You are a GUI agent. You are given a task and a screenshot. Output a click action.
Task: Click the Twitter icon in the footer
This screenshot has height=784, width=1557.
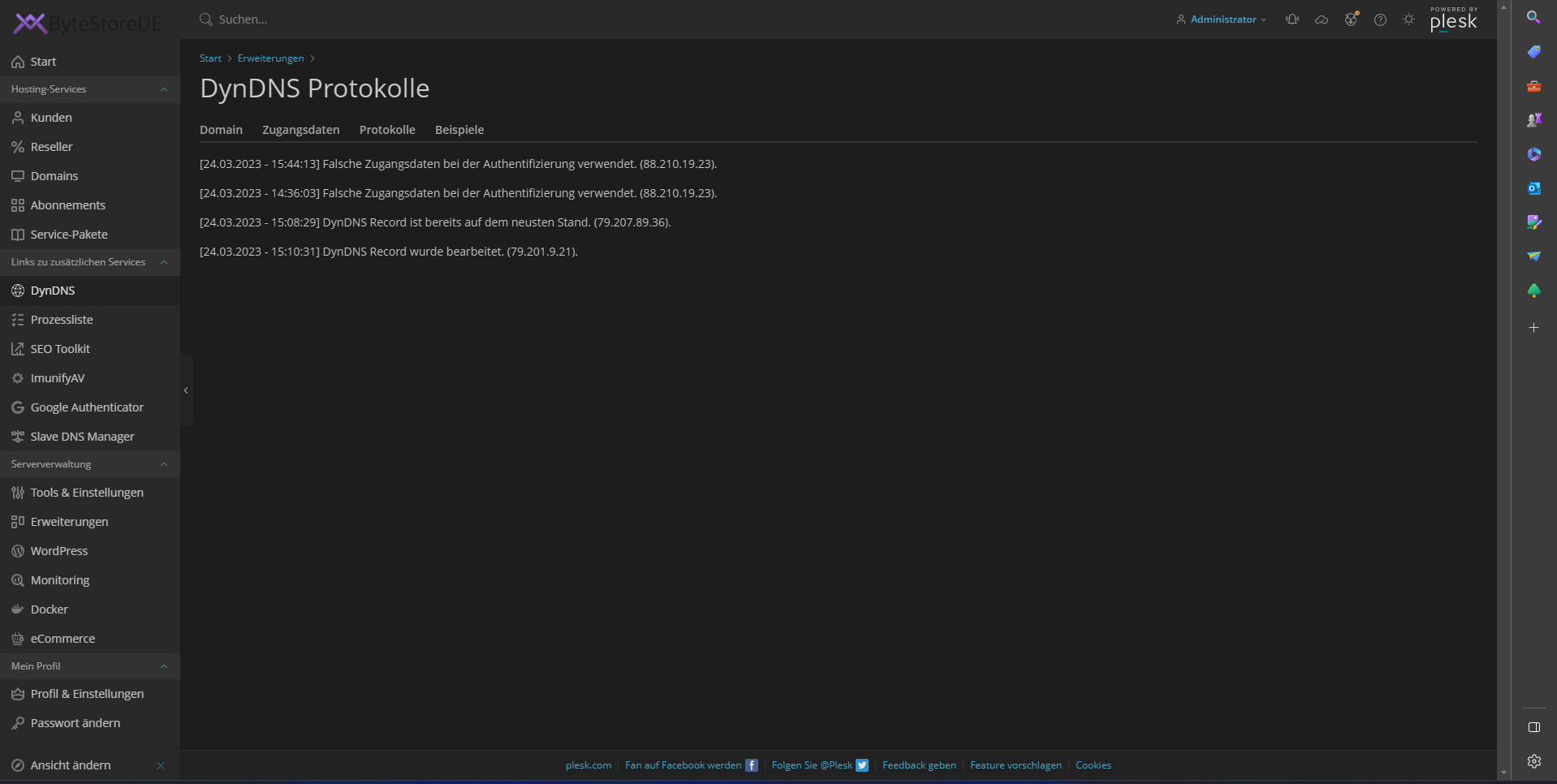click(x=862, y=765)
